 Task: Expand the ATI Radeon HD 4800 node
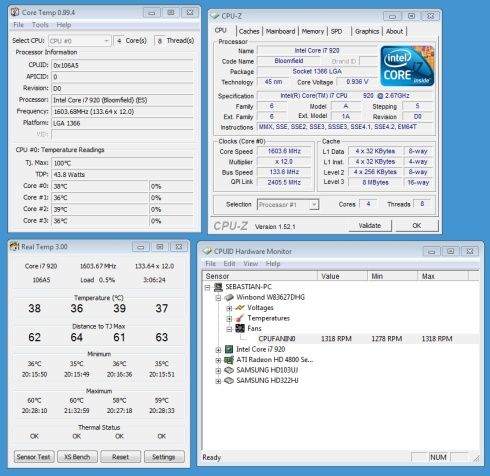[218, 360]
